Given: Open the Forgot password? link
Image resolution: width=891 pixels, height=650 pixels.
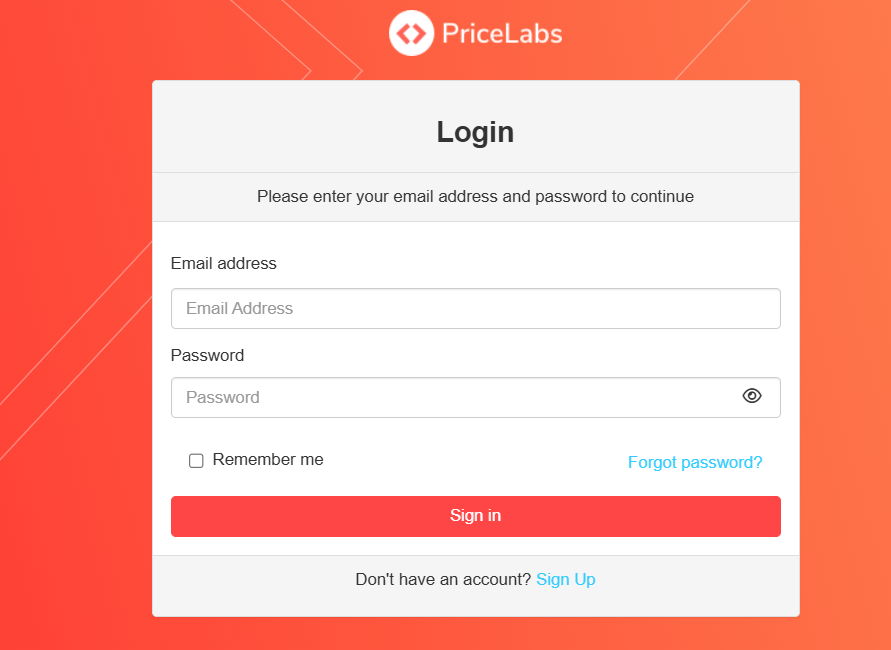Looking at the screenshot, I should [x=695, y=462].
